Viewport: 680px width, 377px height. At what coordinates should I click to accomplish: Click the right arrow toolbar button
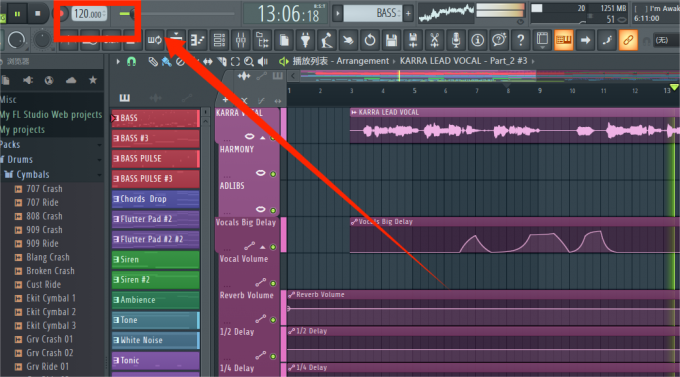(x=585, y=41)
